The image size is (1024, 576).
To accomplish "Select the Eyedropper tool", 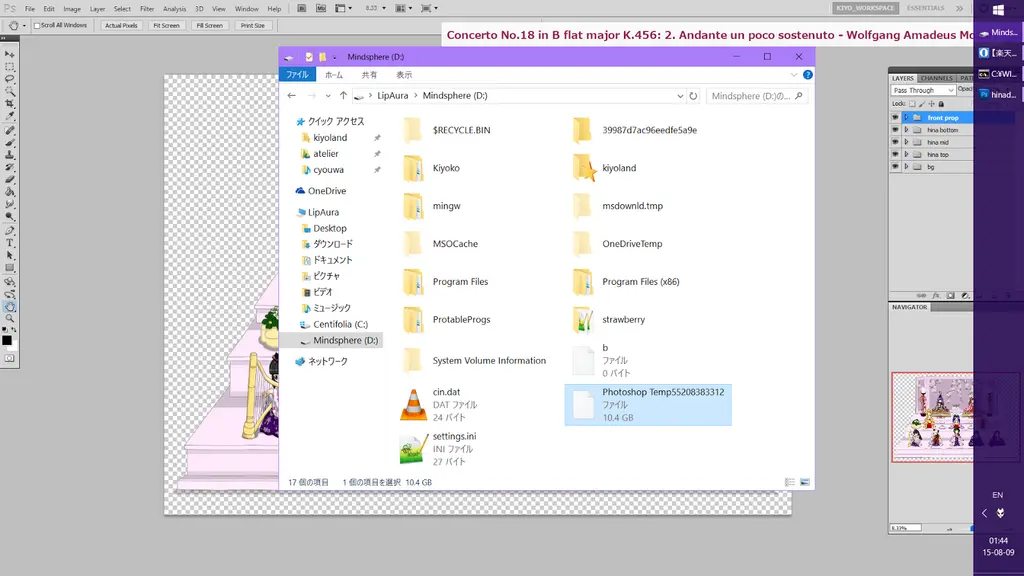I will pyautogui.click(x=9, y=116).
